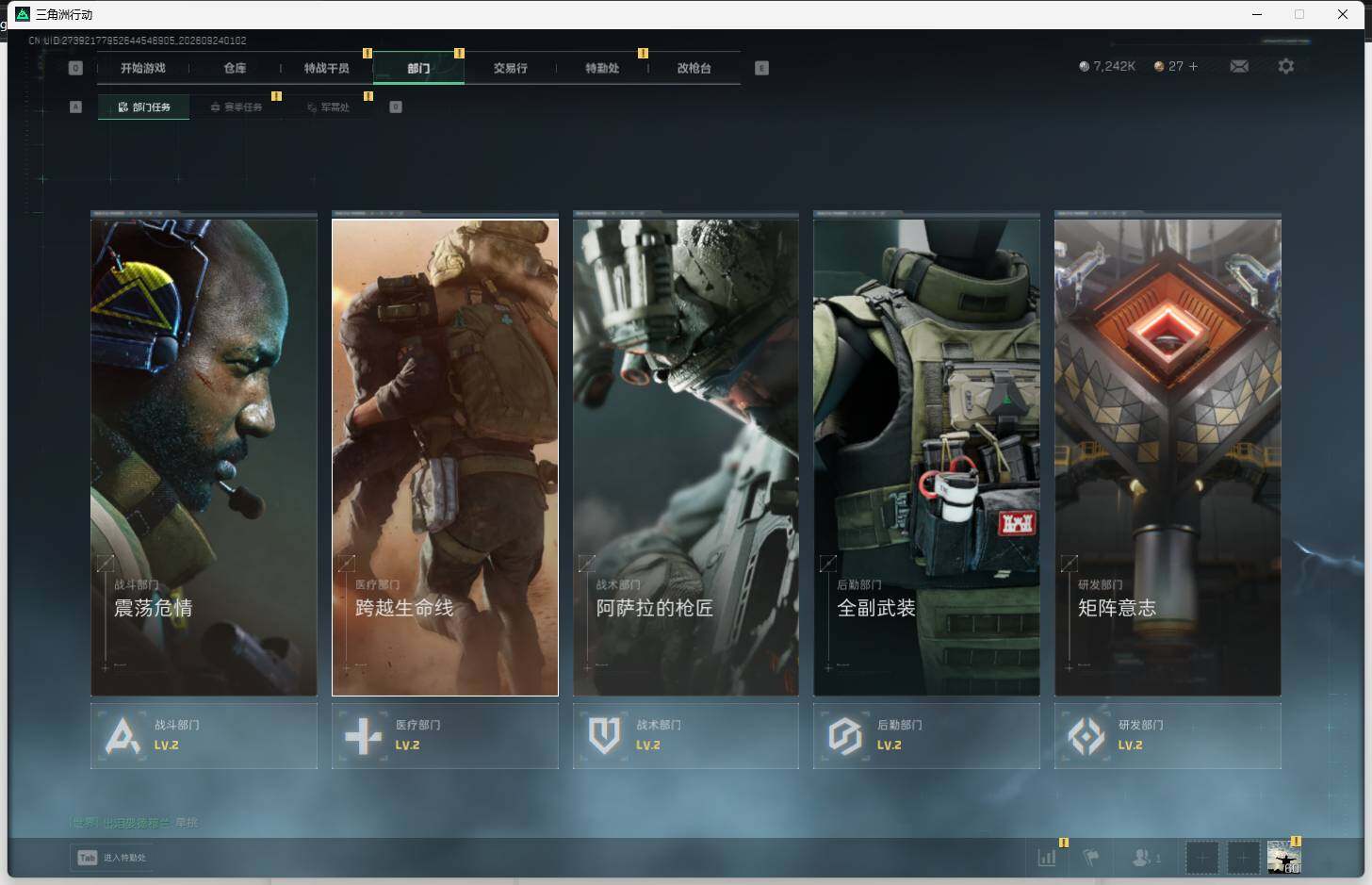Click the second empty squad slot plus
Image resolution: width=1372 pixels, height=885 pixels.
pos(1243,858)
